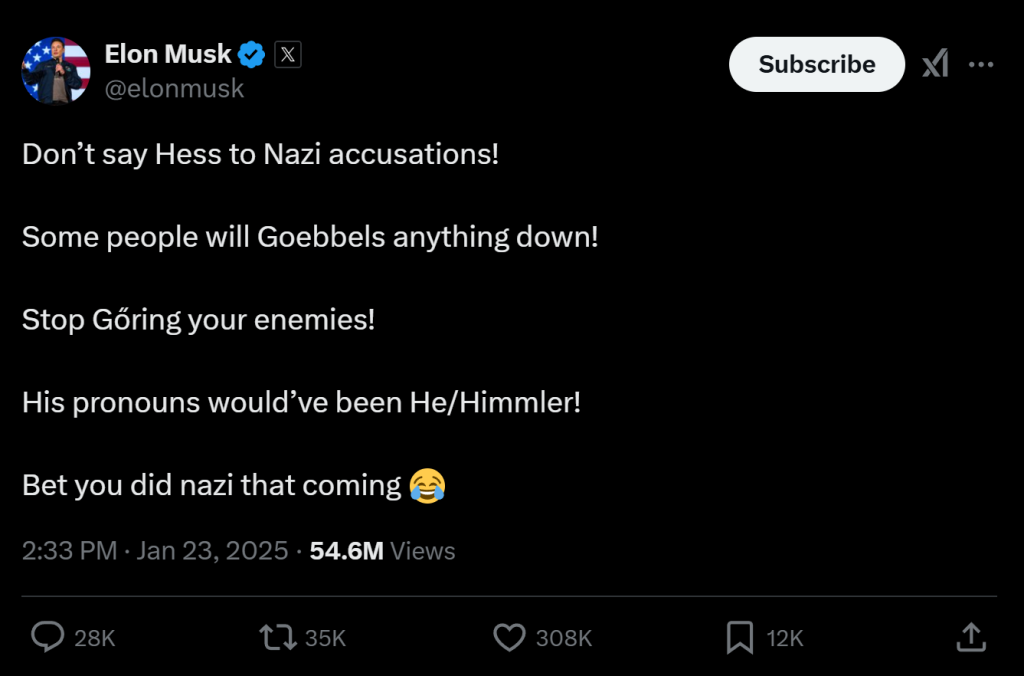This screenshot has width=1024, height=676.
Task: Click the 35K reposts count
Action: click(x=325, y=638)
